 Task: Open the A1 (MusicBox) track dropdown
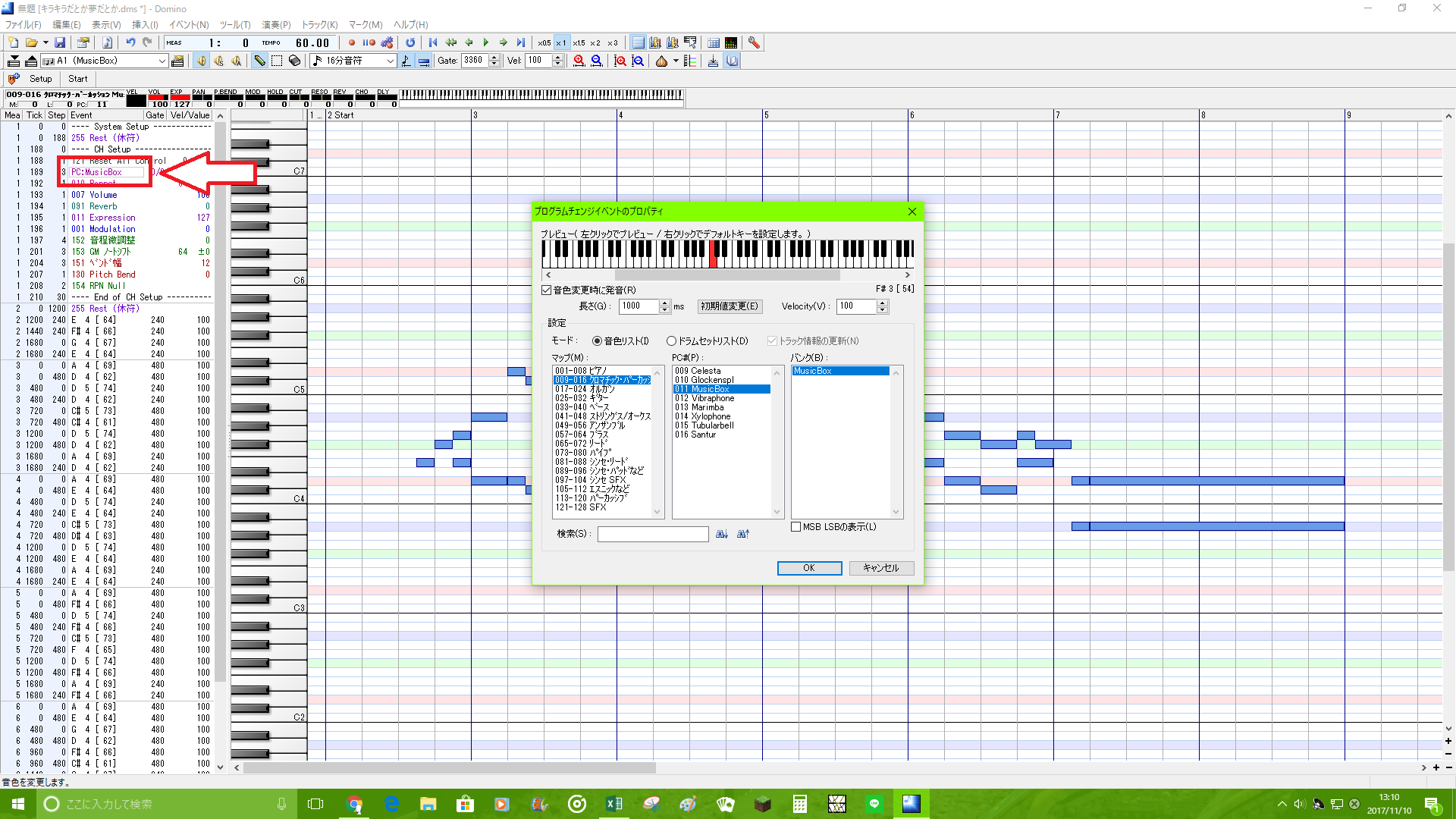pos(162,61)
